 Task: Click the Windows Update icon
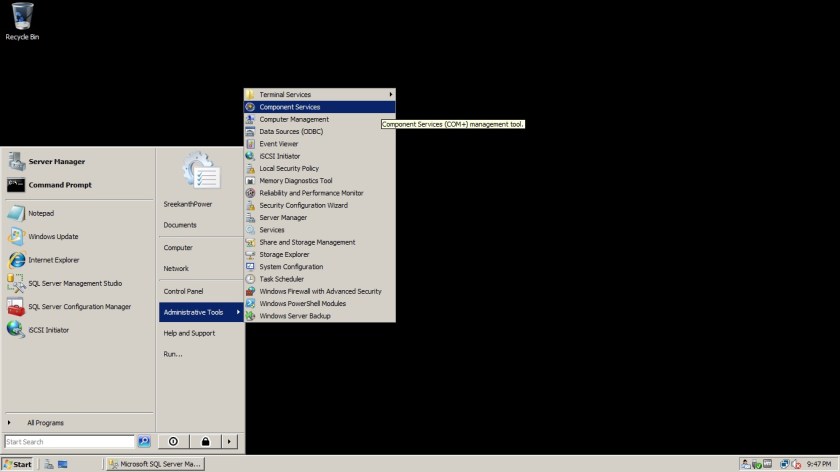16,237
